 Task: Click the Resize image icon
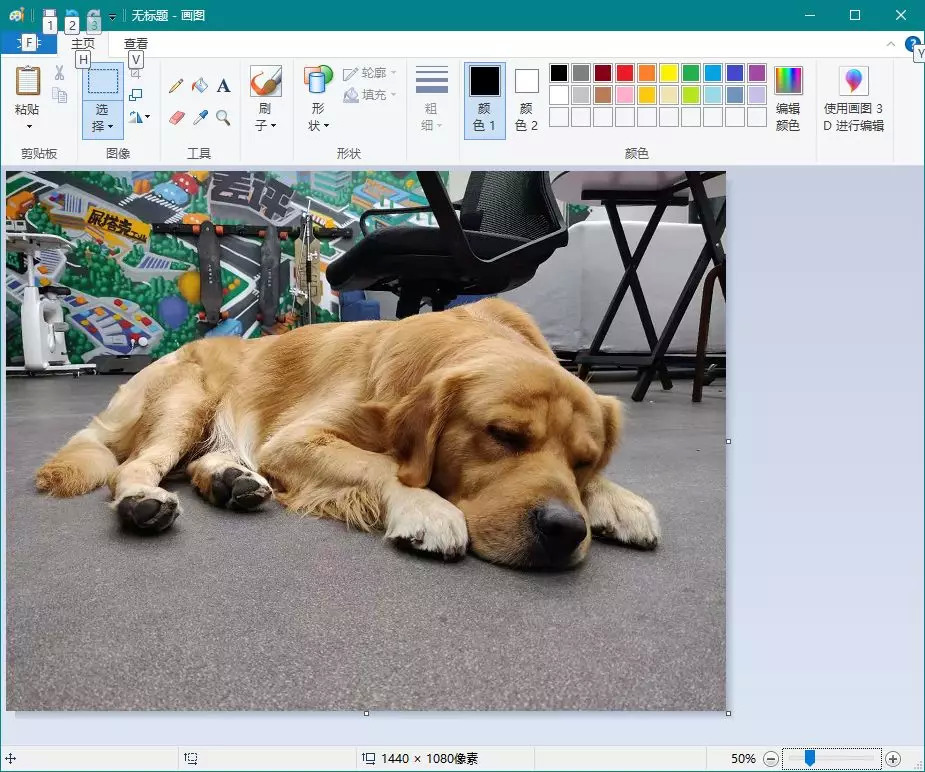(136, 95)
